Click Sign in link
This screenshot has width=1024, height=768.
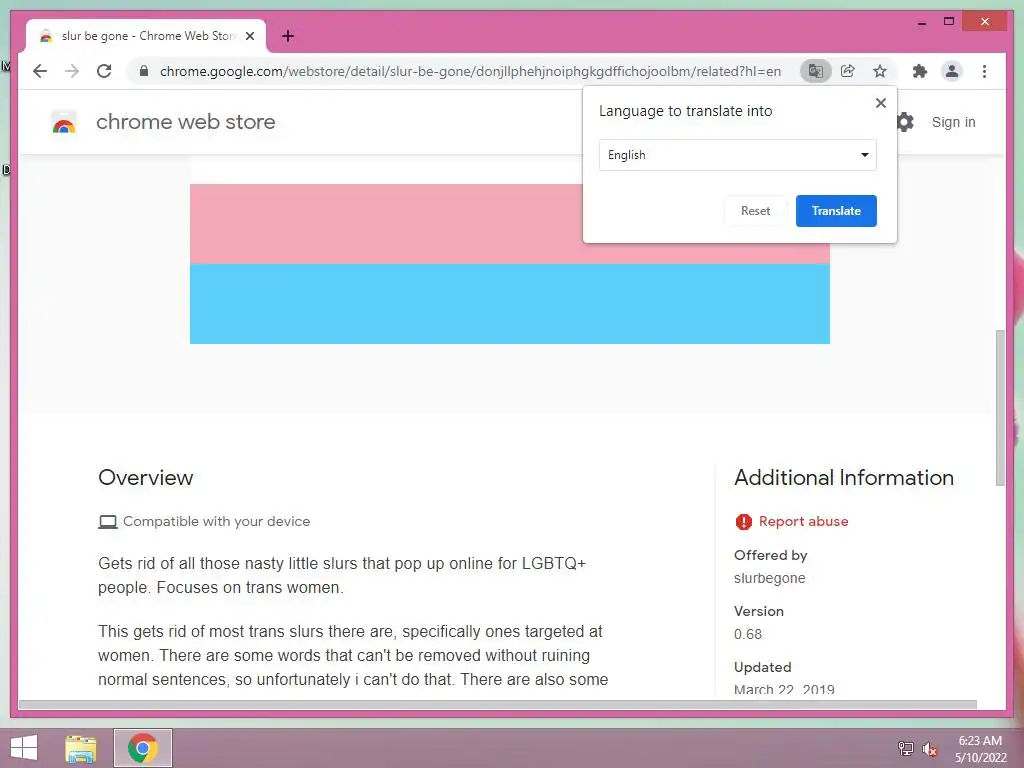[953, 122]
